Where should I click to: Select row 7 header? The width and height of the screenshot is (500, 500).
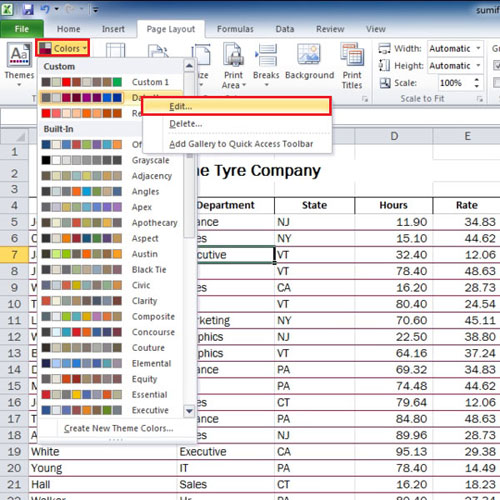point(14,255)
